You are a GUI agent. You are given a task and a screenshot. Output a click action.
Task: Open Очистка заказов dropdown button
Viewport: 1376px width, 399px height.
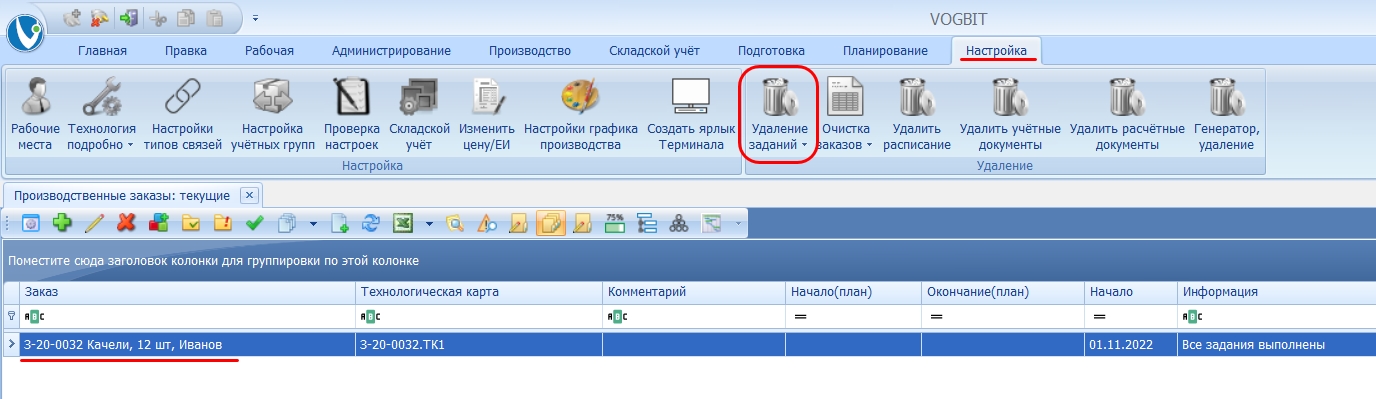tap(845, 114)
